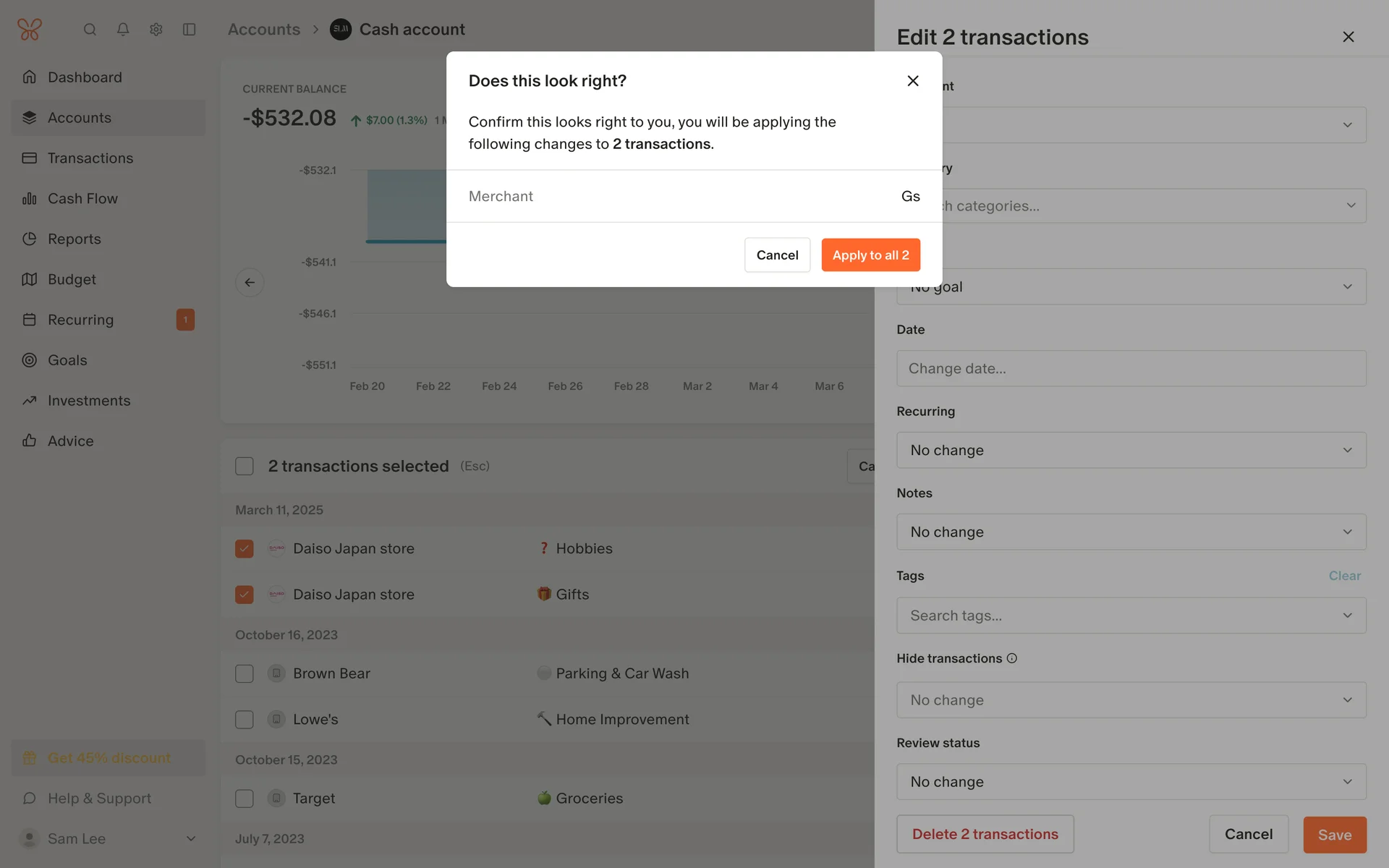Check the Target transaction checkbox

(245, 799)
